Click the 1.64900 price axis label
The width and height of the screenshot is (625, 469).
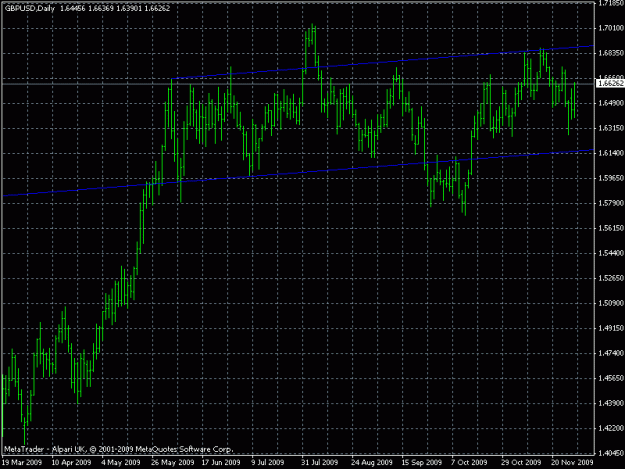coord(611,103)
